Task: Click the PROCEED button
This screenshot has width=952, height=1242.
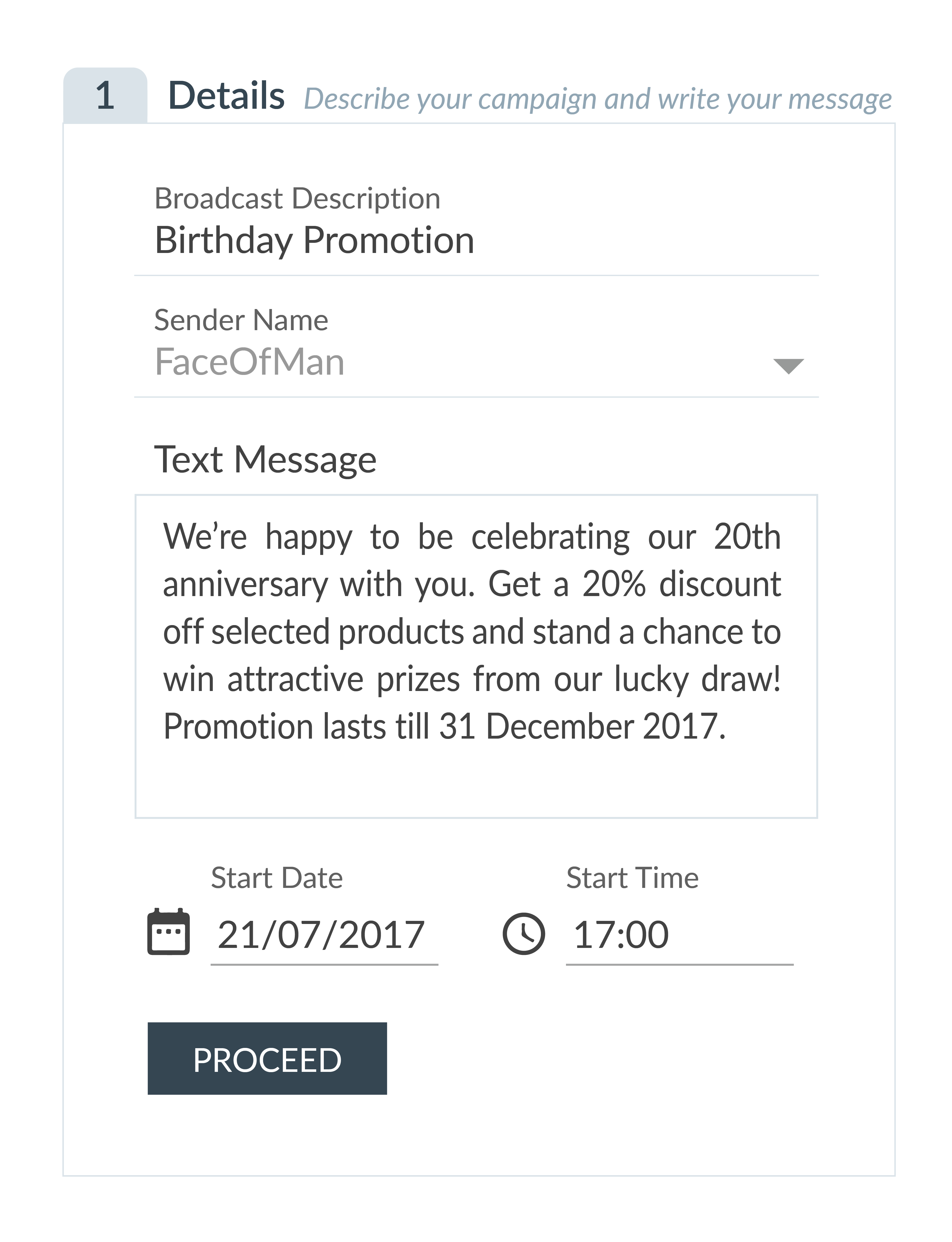Action: coord(267,1058)
